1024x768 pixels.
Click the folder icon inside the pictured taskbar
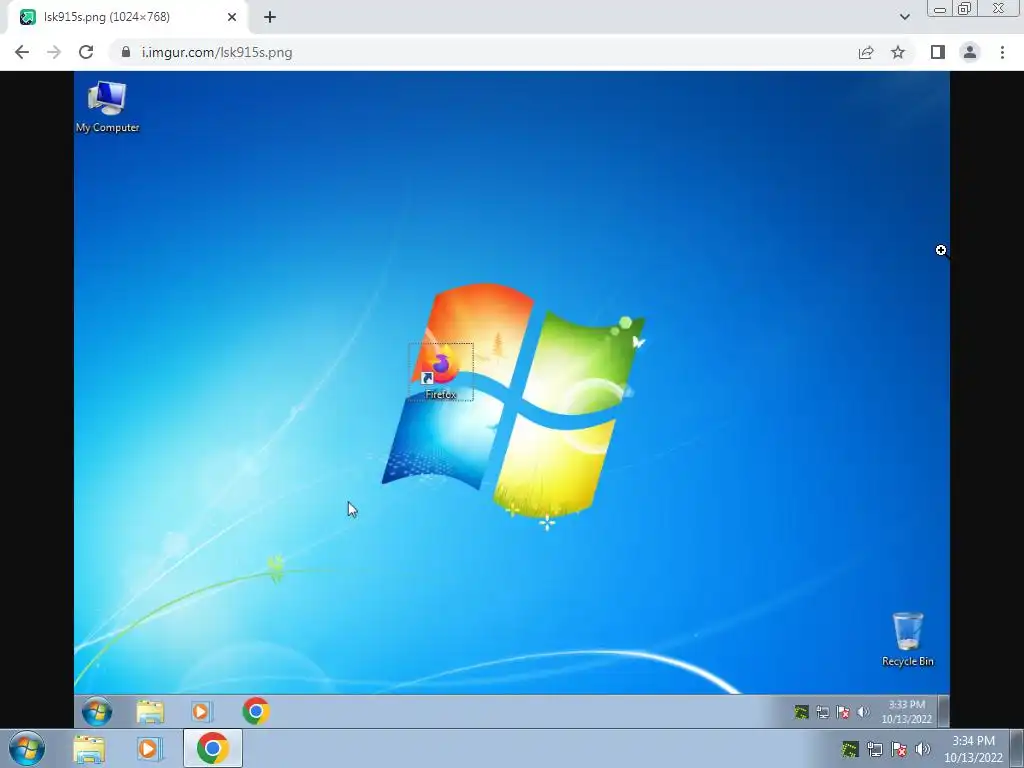(x=150, y=711)
